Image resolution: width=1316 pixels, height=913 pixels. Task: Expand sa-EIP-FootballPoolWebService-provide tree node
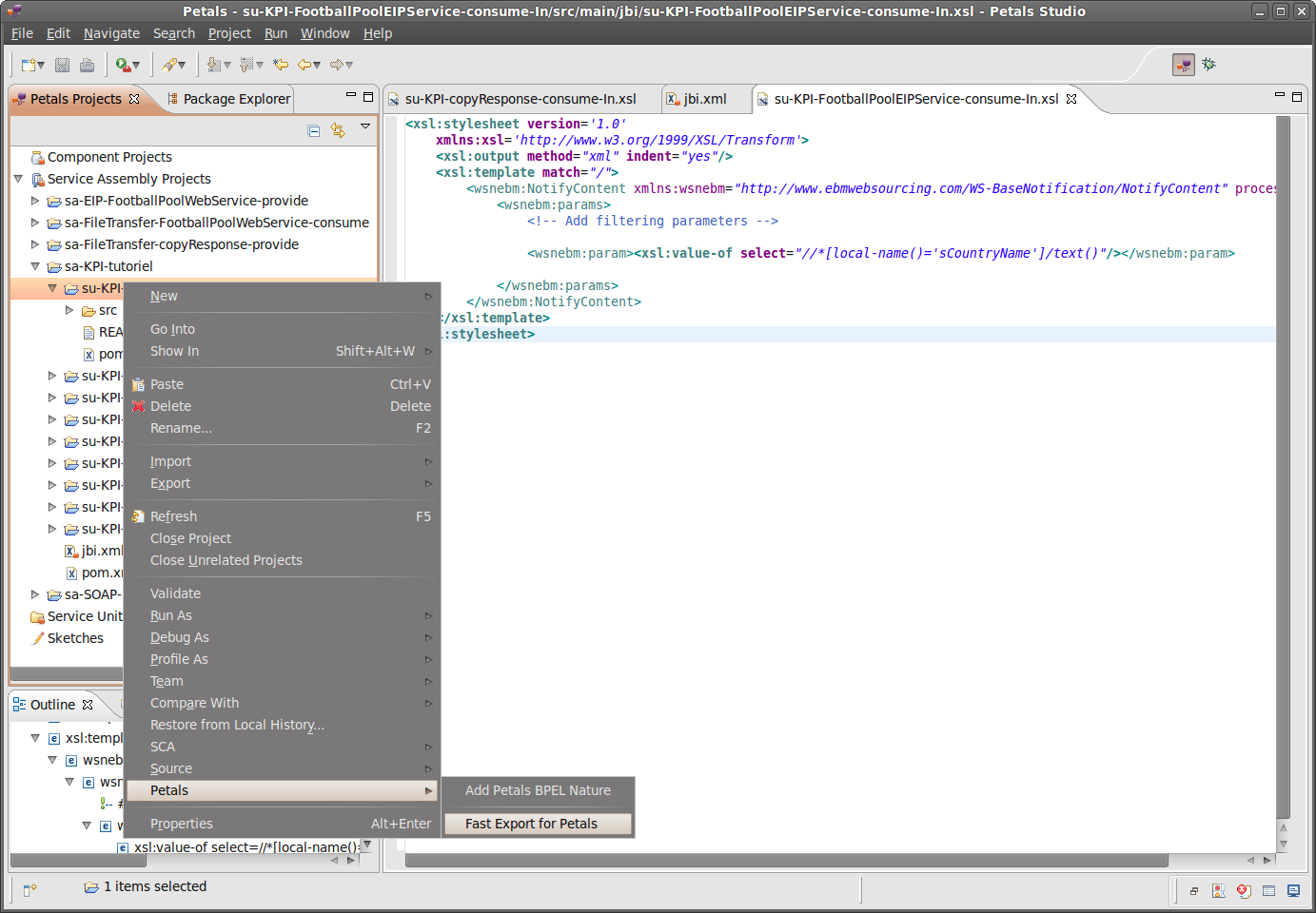click(x=35, y=201)
